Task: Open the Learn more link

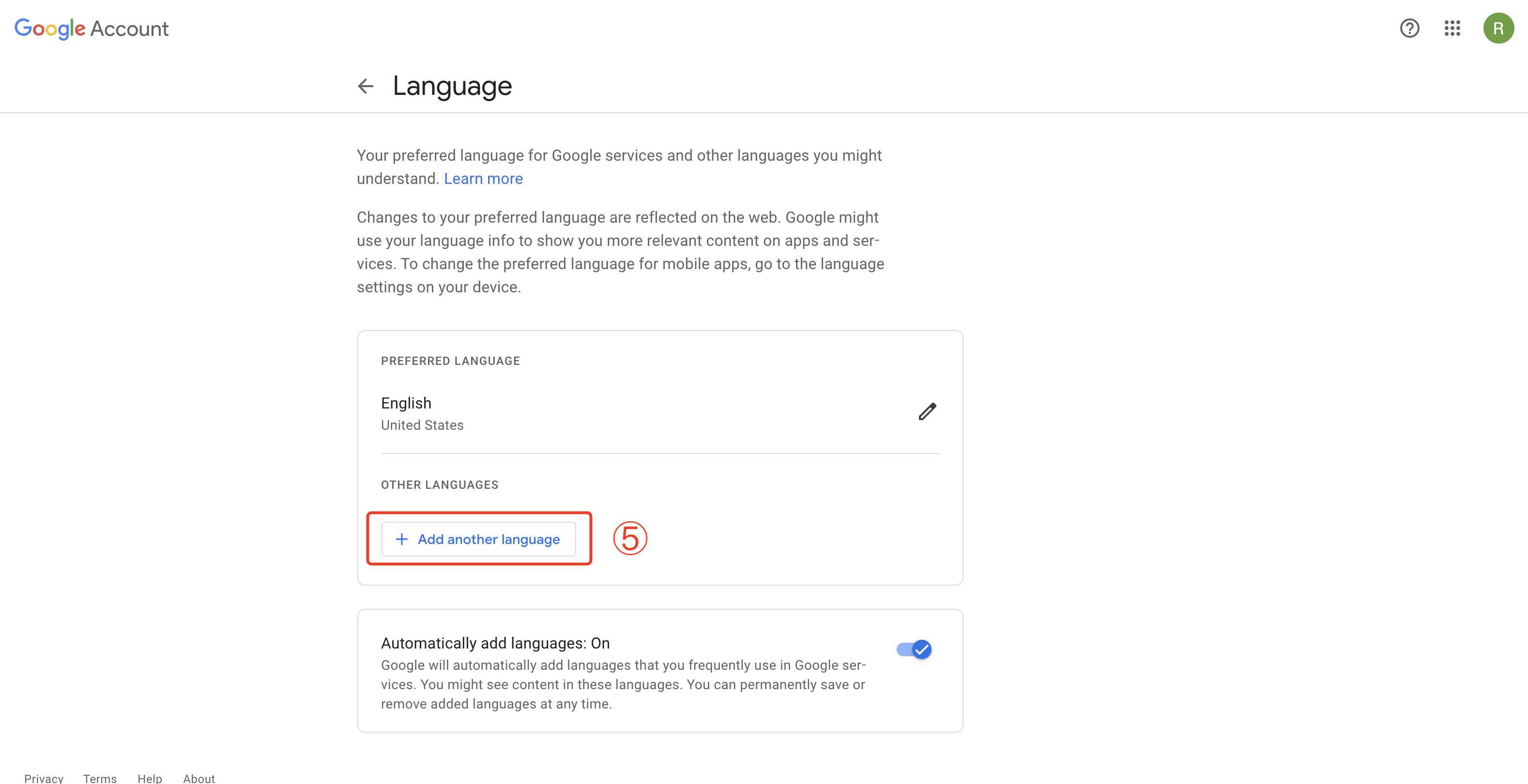Action: click(x=483, y=179)
